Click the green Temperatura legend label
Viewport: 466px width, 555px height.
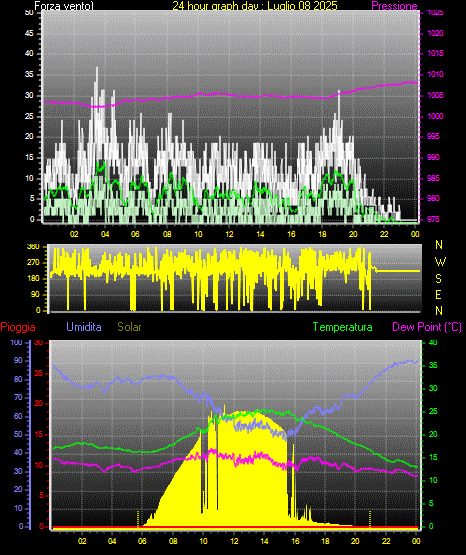tap(343, 327)
